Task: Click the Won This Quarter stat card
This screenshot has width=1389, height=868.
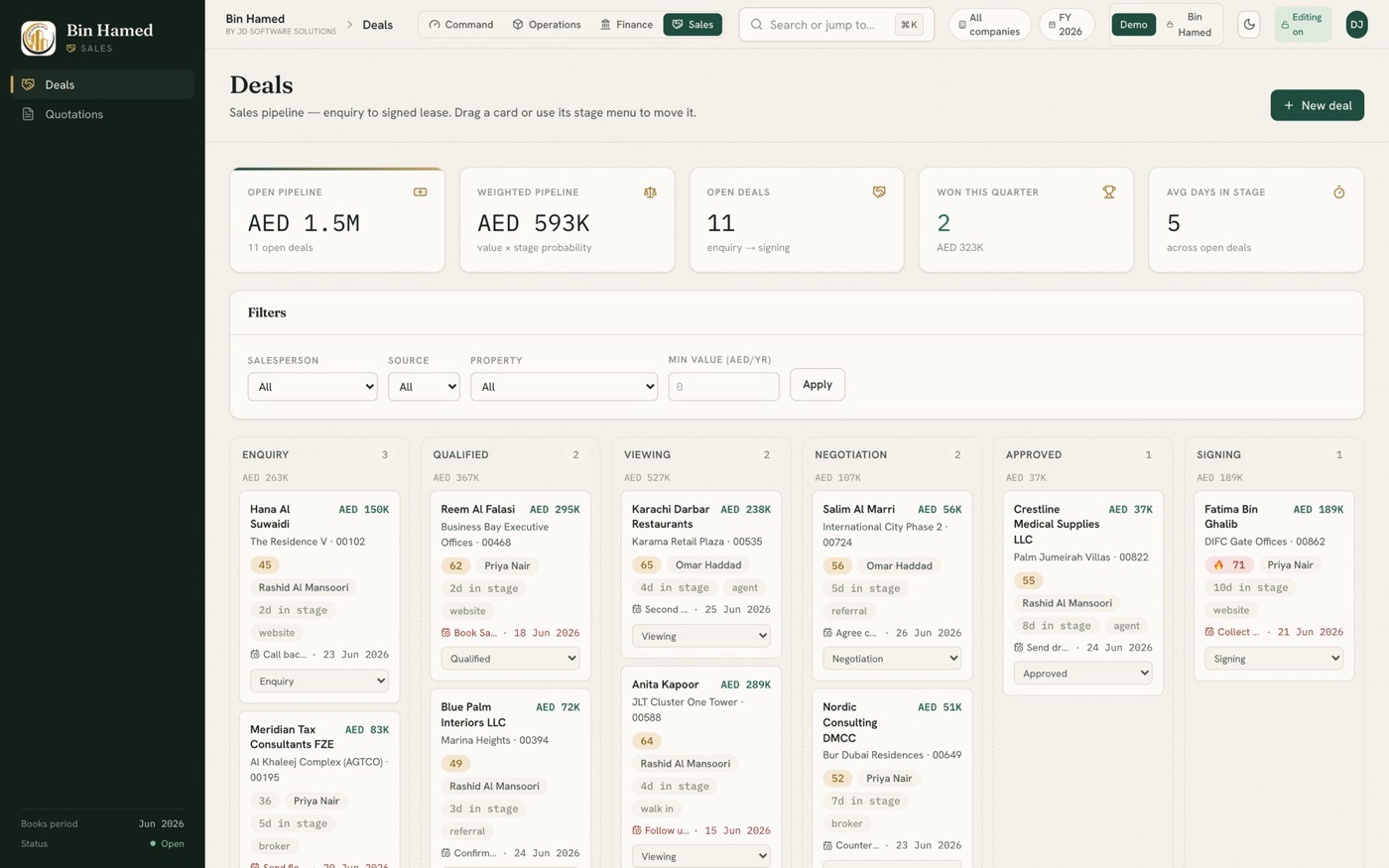Action: coord(1026,220)
